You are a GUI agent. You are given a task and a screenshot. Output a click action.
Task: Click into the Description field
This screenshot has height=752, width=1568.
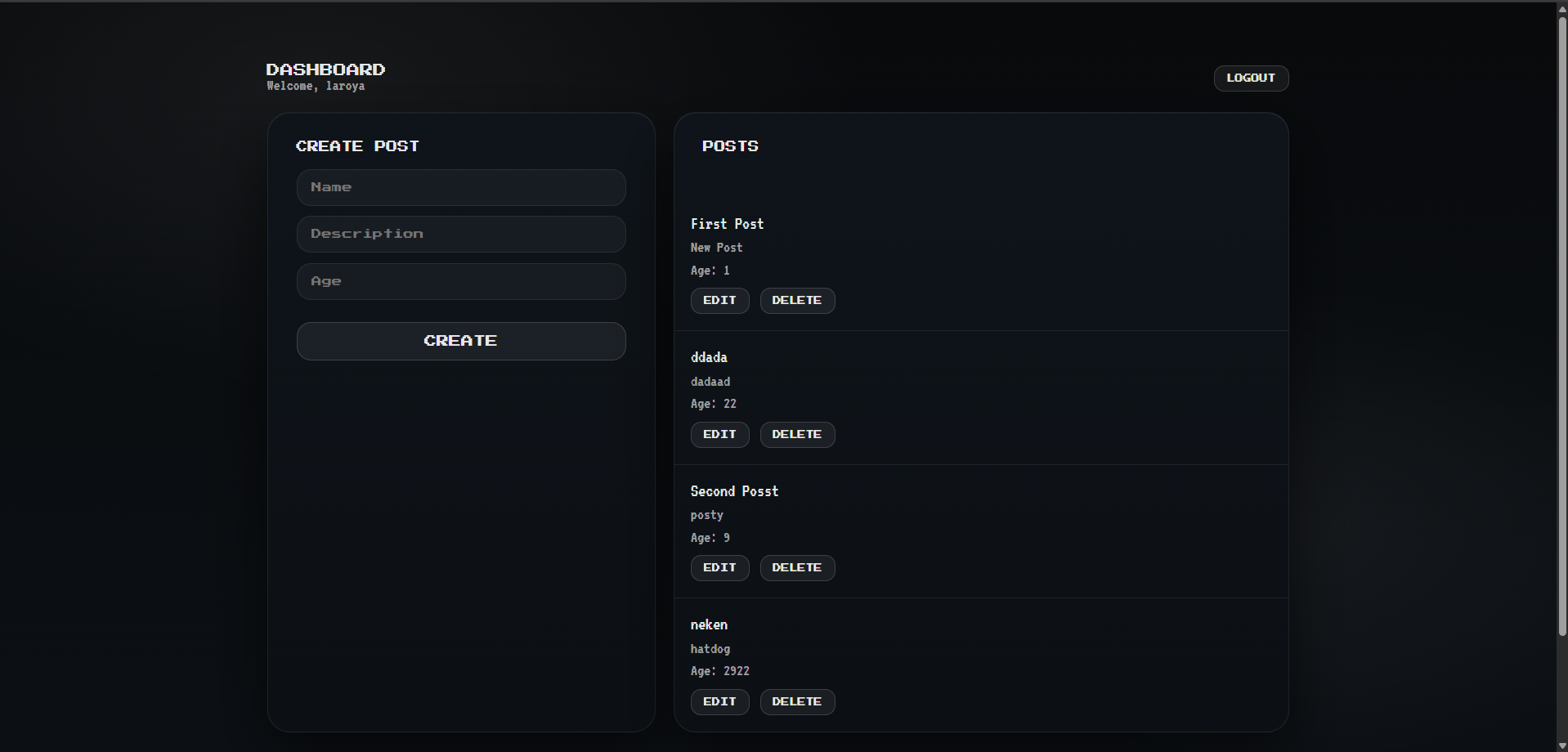(x=461, y=234)
